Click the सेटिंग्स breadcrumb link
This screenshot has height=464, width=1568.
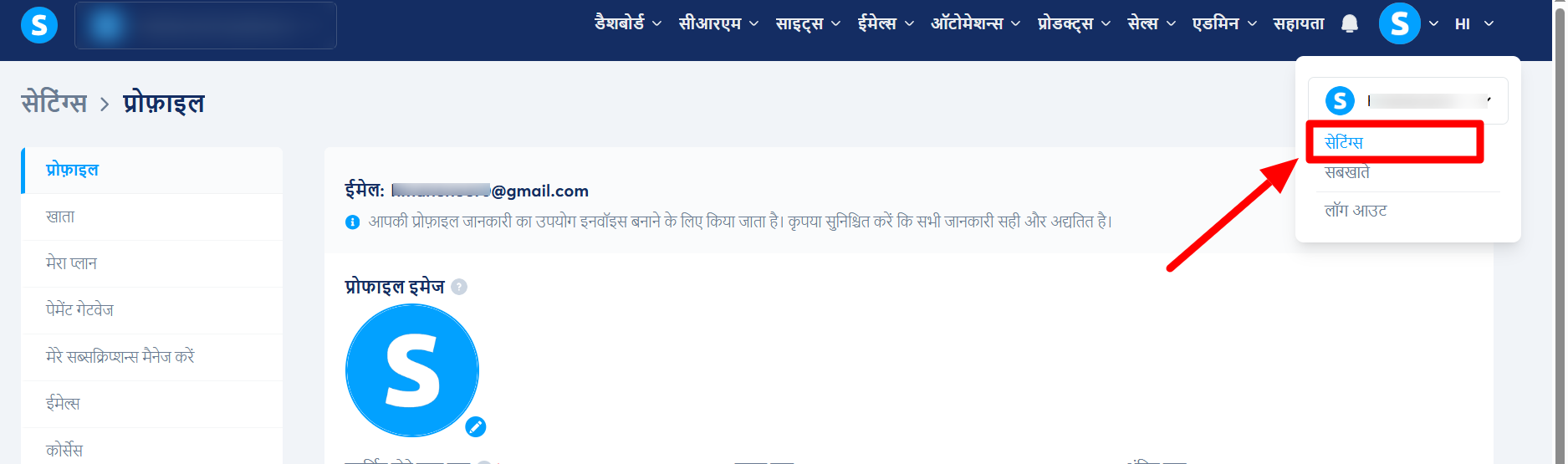[54, 103]
